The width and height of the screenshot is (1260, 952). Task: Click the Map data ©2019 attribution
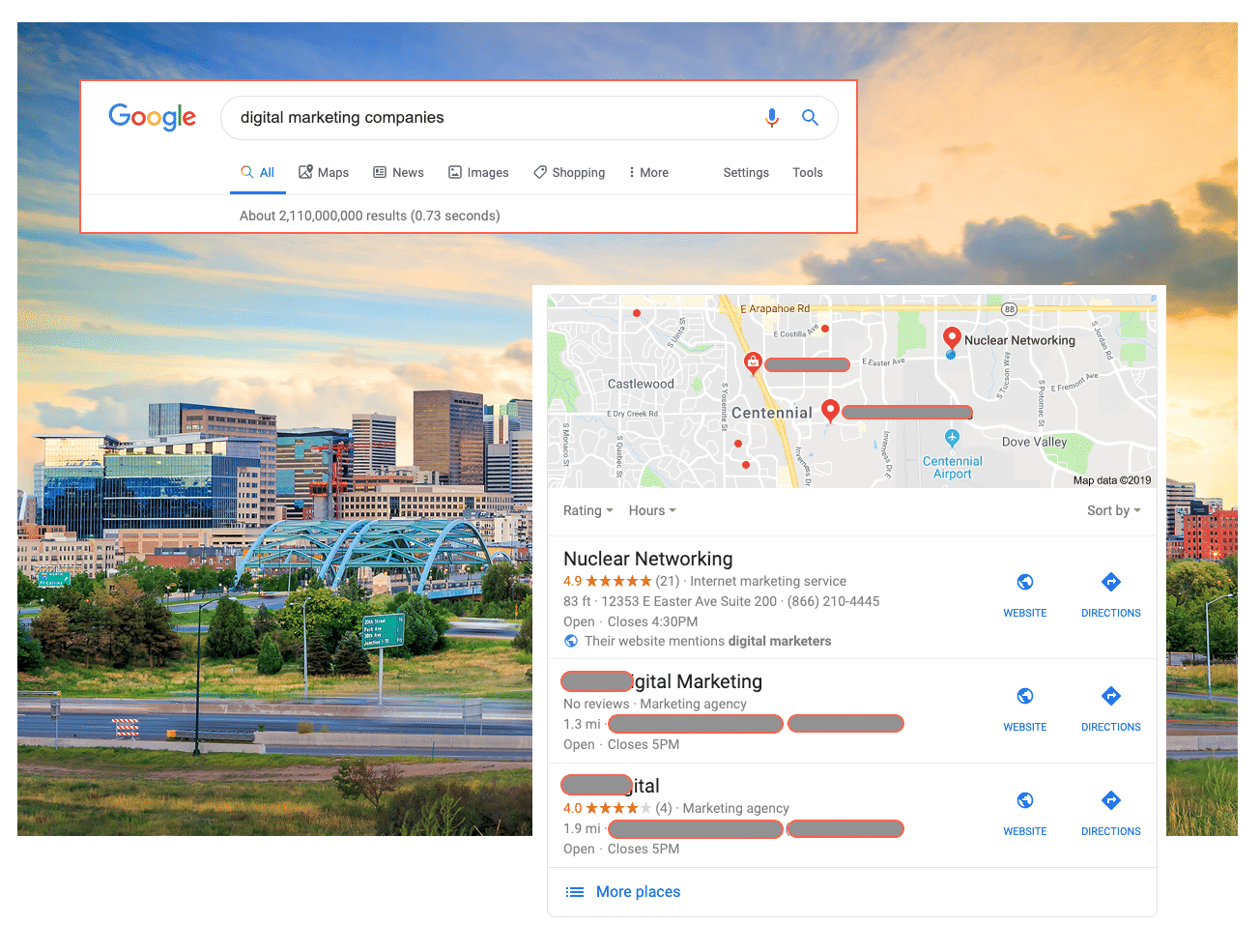click(1112, 480)
